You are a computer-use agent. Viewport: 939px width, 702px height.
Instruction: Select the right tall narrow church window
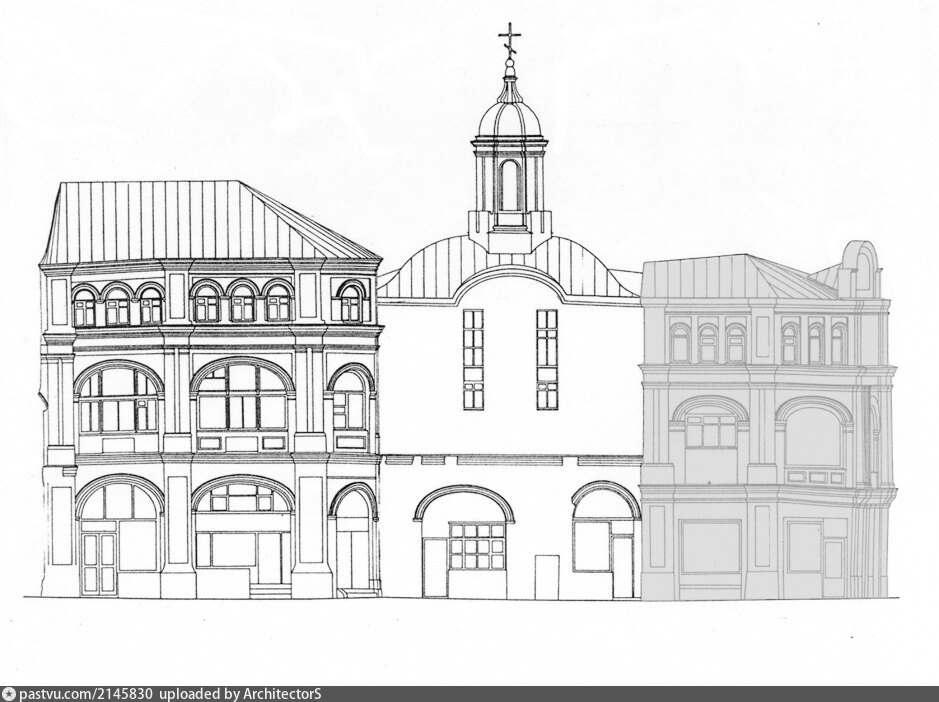click(x=547, y=358)
